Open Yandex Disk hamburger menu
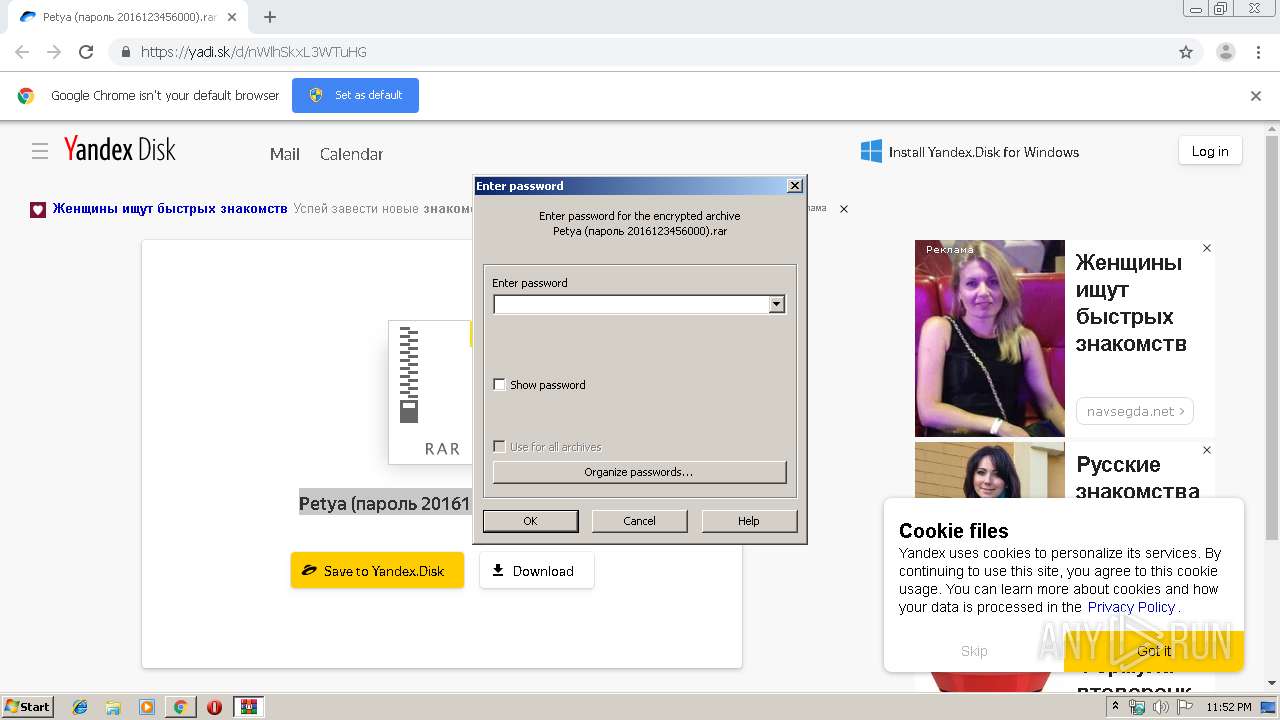This screenshot has width=1280, height=720. 40,151
